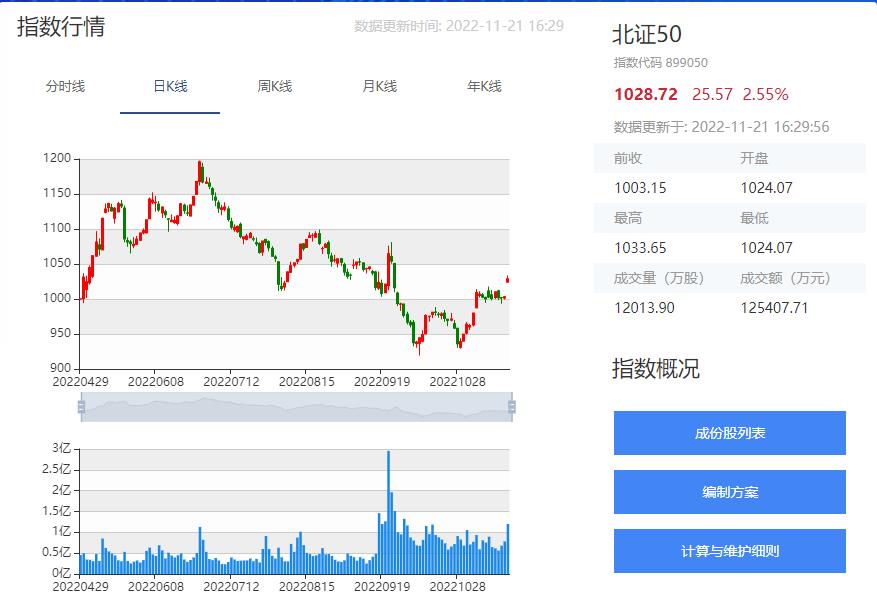
Task: Open 计算与维护细则 details
Action: click(730, 551)
